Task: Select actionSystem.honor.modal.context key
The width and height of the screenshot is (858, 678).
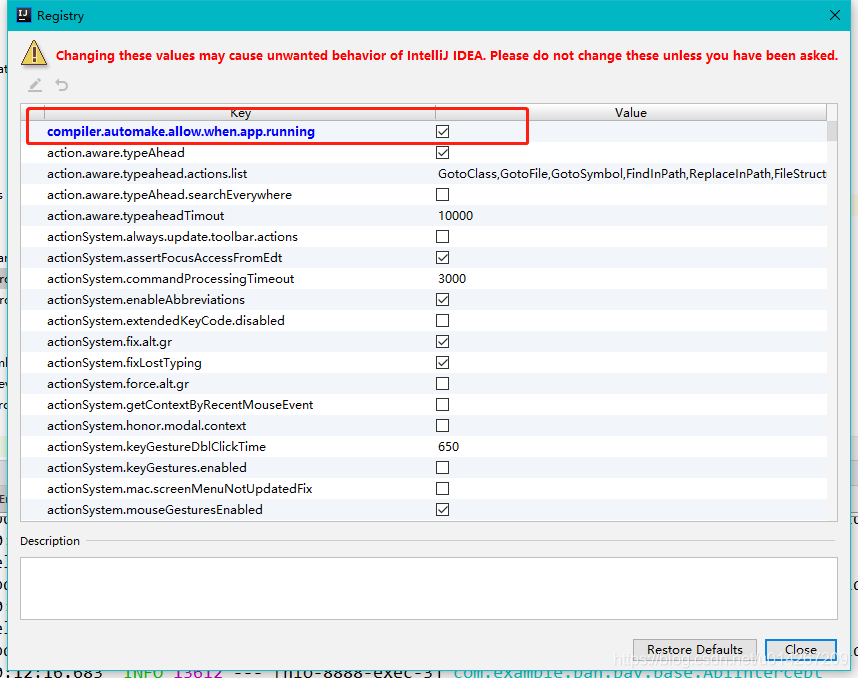Action: (x=146, y=425)
